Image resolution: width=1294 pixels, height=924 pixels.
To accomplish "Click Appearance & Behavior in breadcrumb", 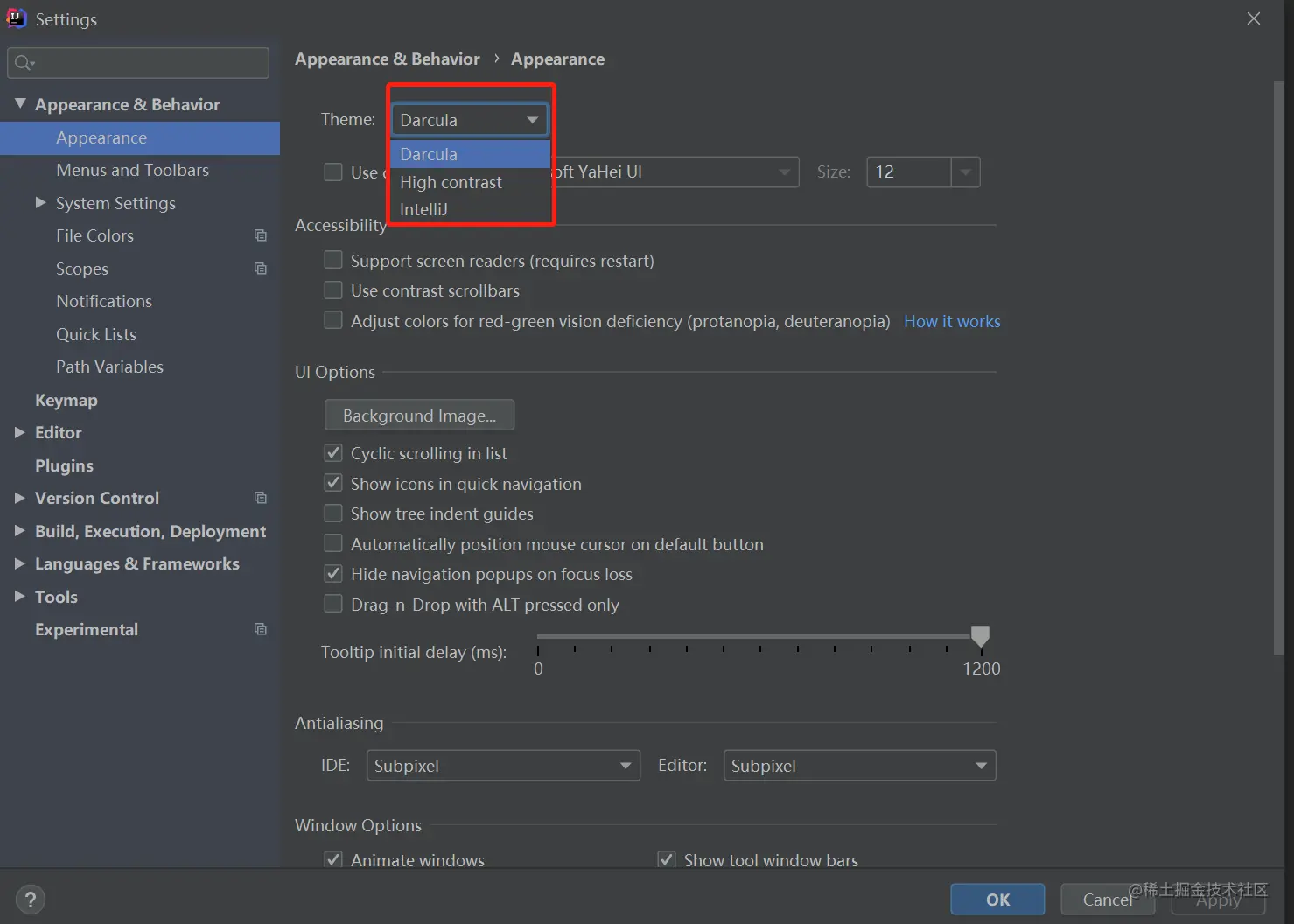I will tap(388, 59).
